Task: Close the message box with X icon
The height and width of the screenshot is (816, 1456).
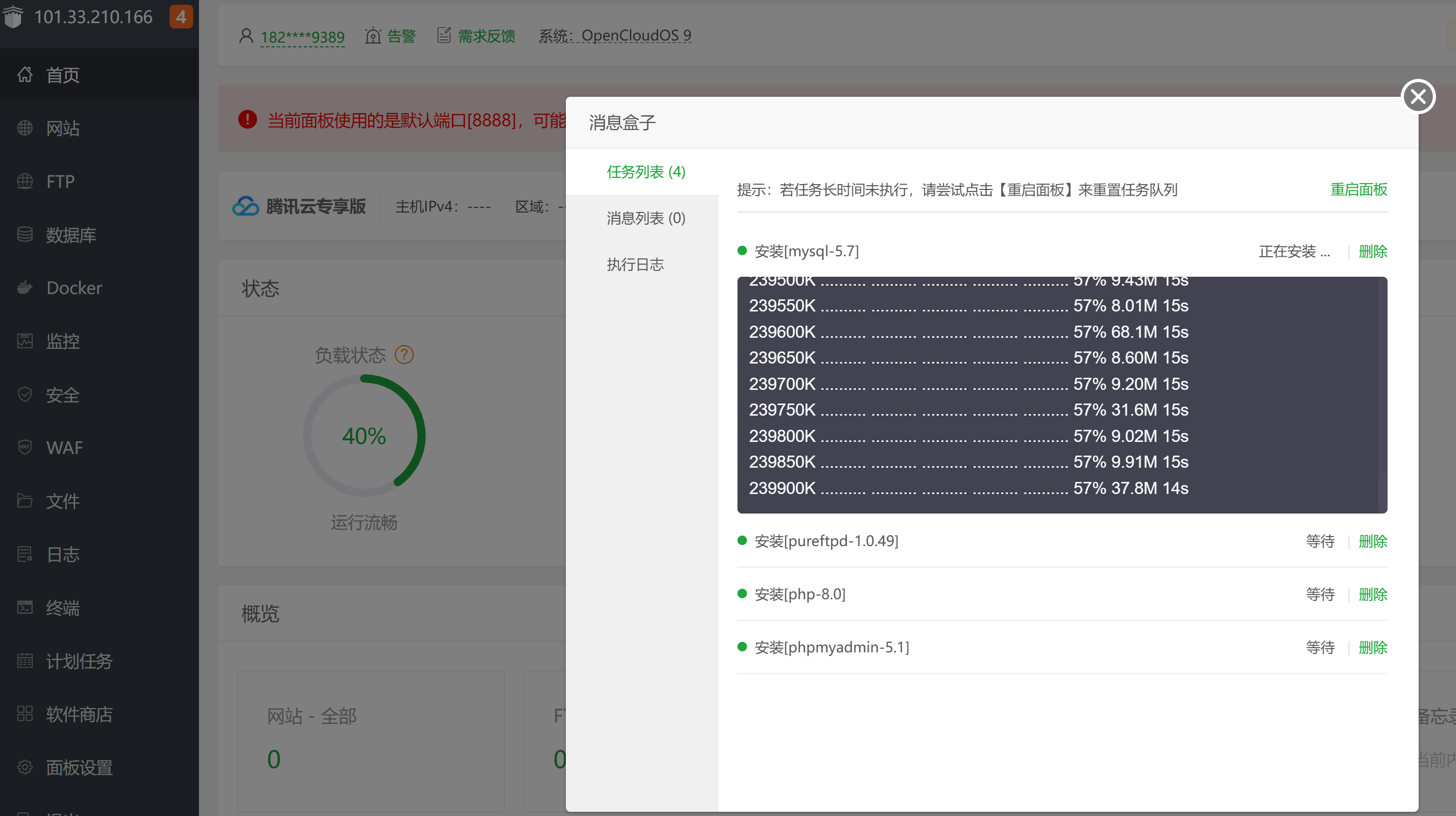Action: pyautogui.click(x=1418, y=97)
